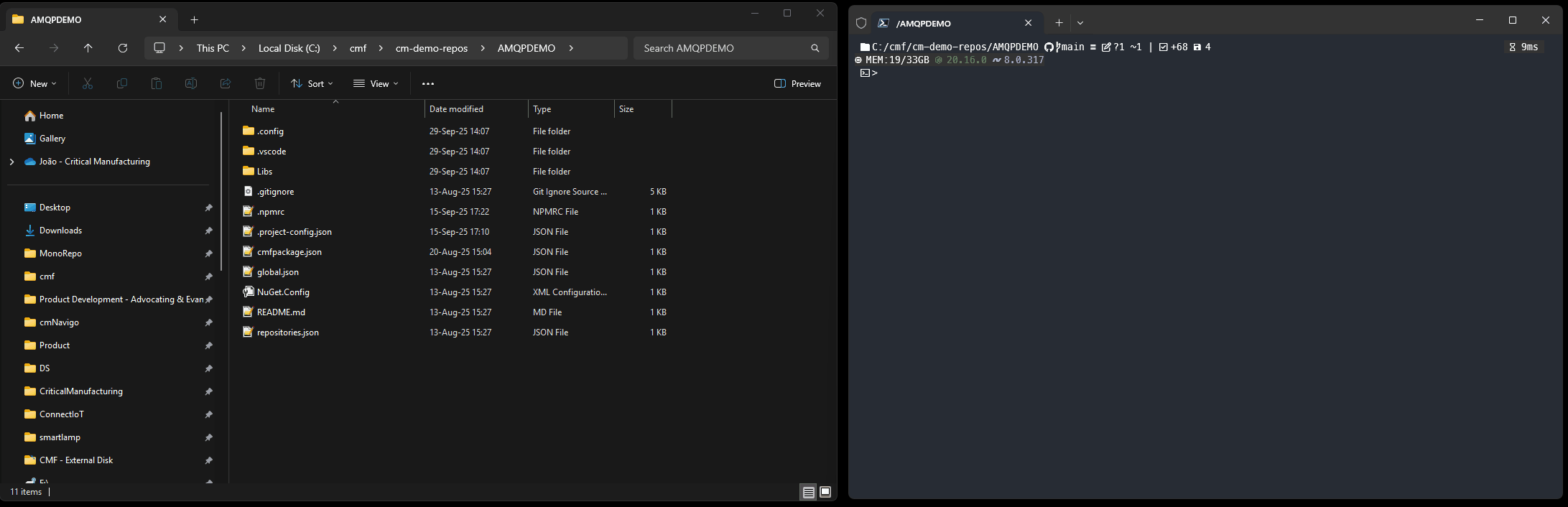This screenshot has width=1568, height=507.
Task: Click the Share icon in toolbar
Action: coord(226,84)
